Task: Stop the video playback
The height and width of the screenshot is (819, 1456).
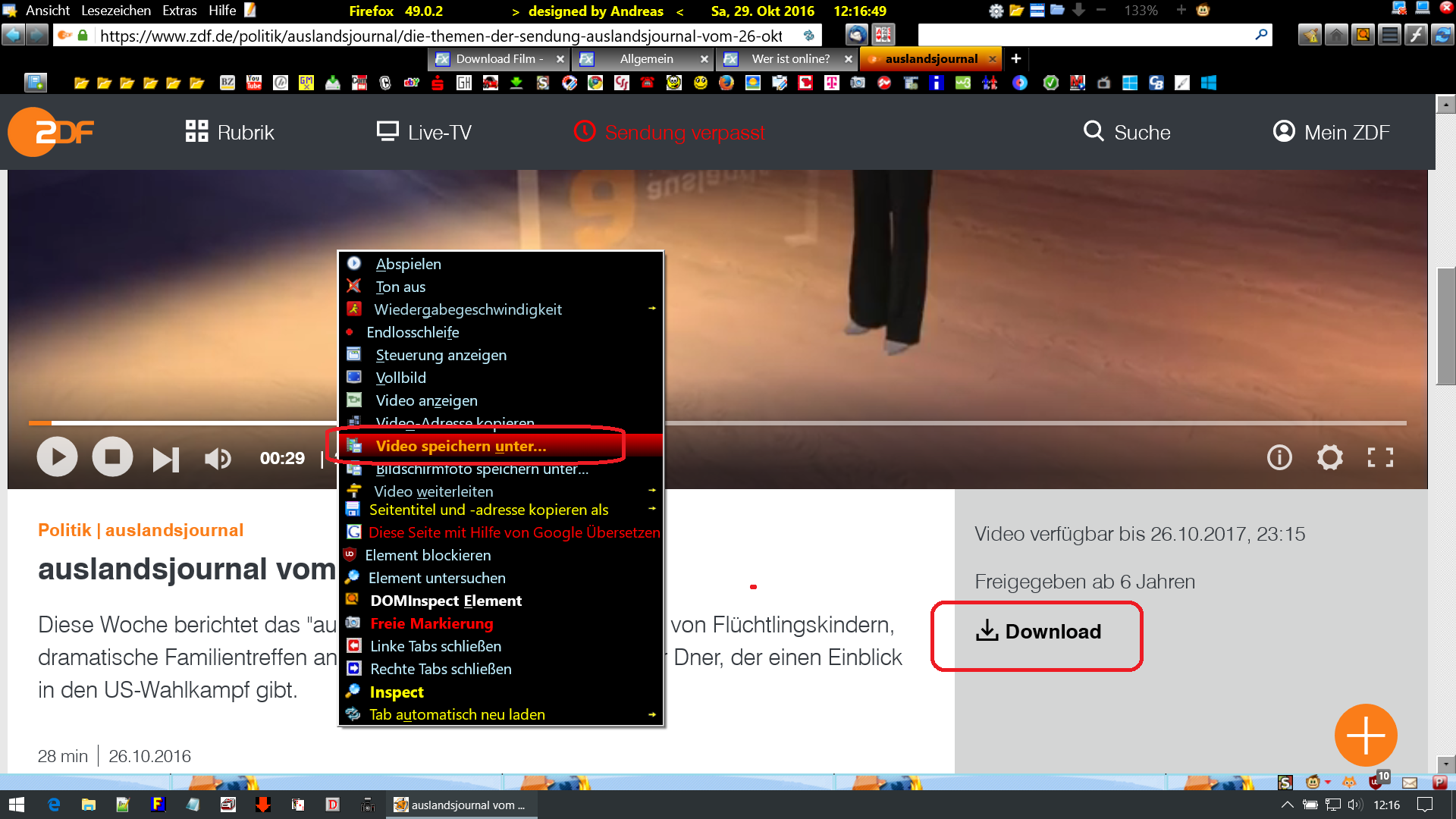Action: click(112, 457)
